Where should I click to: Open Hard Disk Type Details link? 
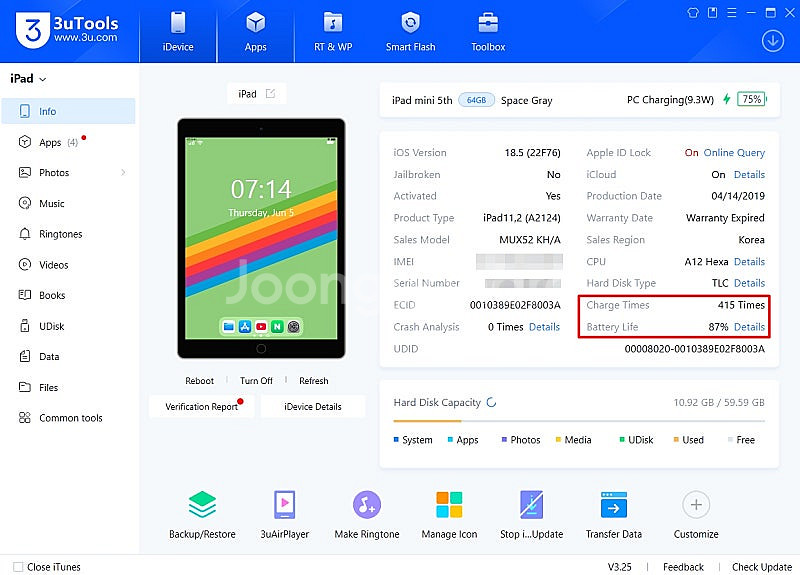[749, 283]
